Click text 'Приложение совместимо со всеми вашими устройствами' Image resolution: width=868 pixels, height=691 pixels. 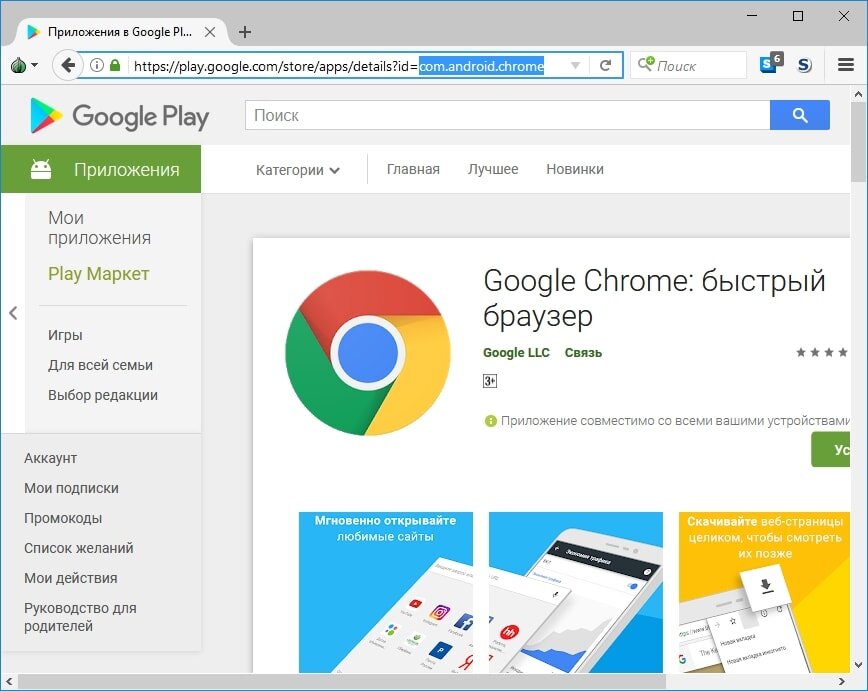[x=675, y=421]
